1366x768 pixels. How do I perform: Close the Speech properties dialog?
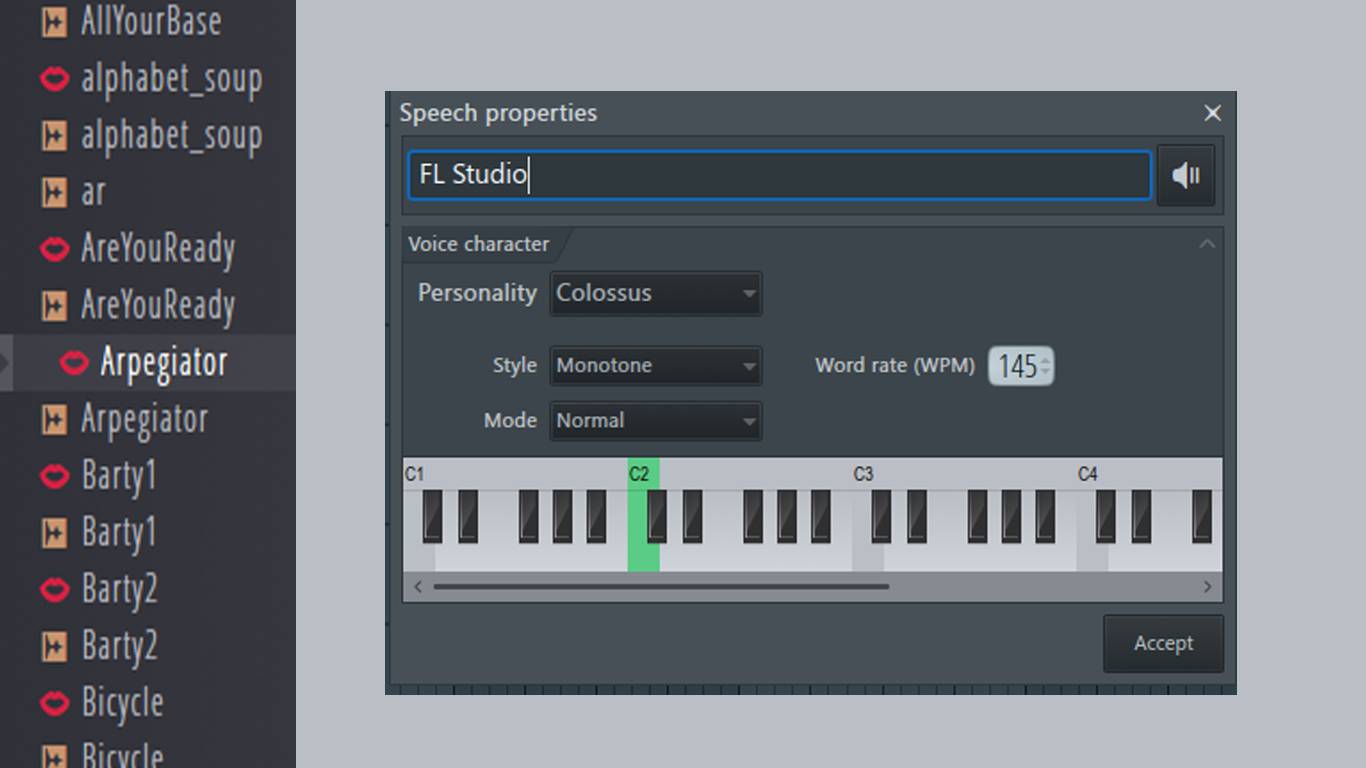pos(1212,113)
